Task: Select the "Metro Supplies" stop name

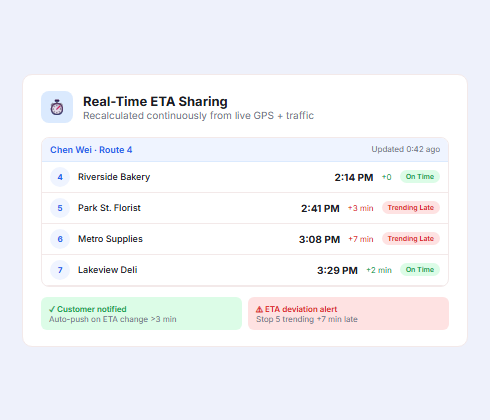Action: pos(110,239)
